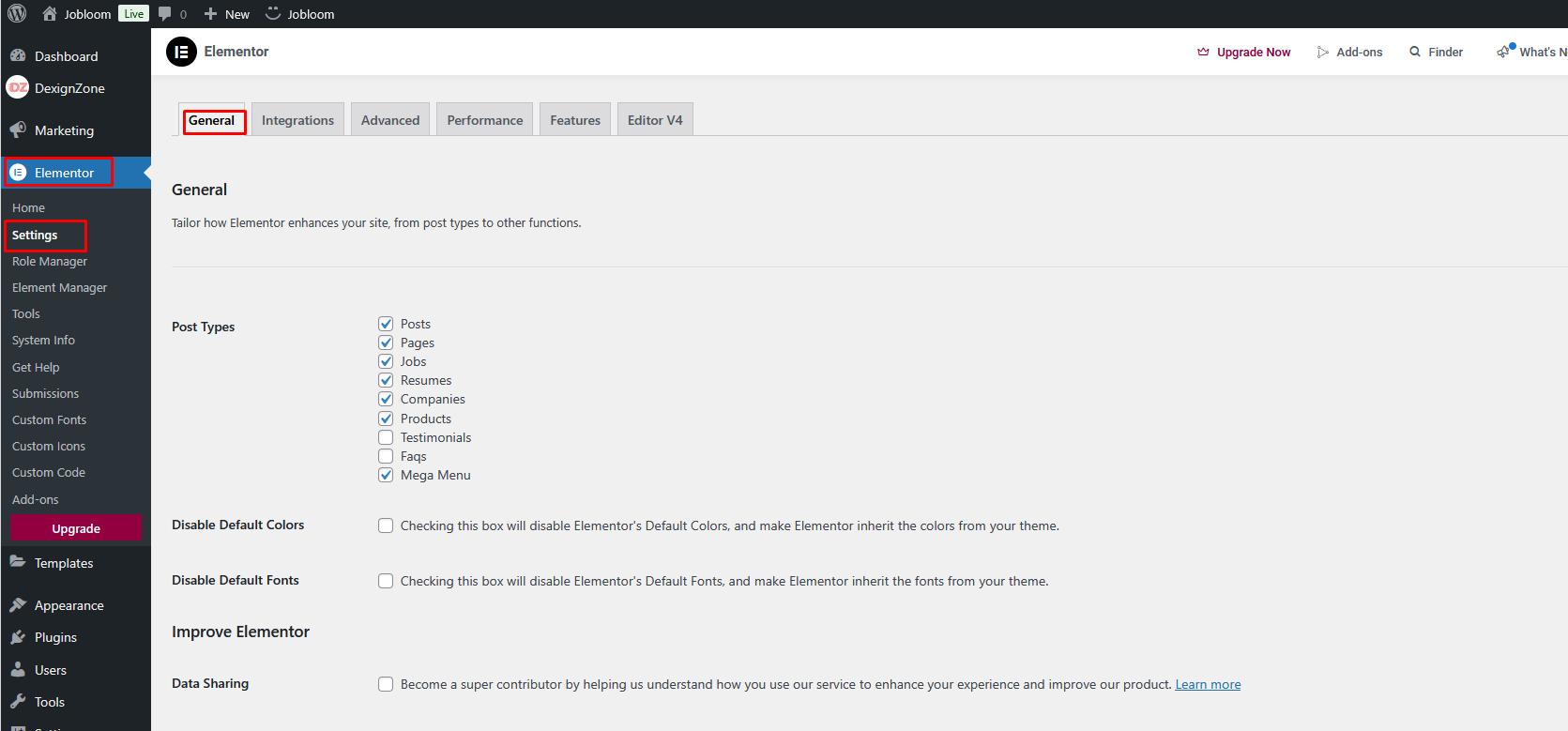Check the Disable Default Colors box
1568x731 pixels.
tap(386, 525)
